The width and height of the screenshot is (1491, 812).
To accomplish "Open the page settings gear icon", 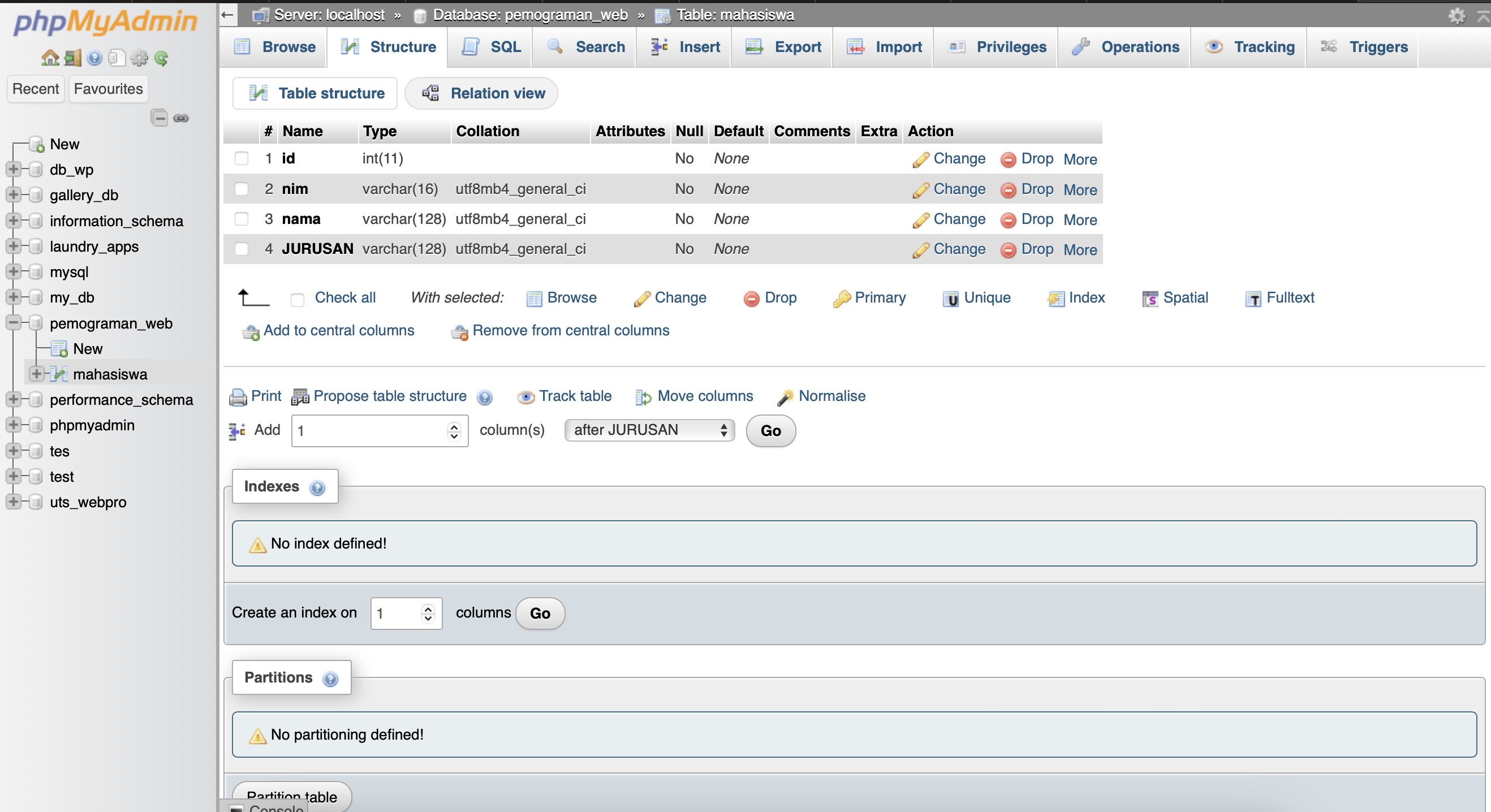I will point(1456,16).
